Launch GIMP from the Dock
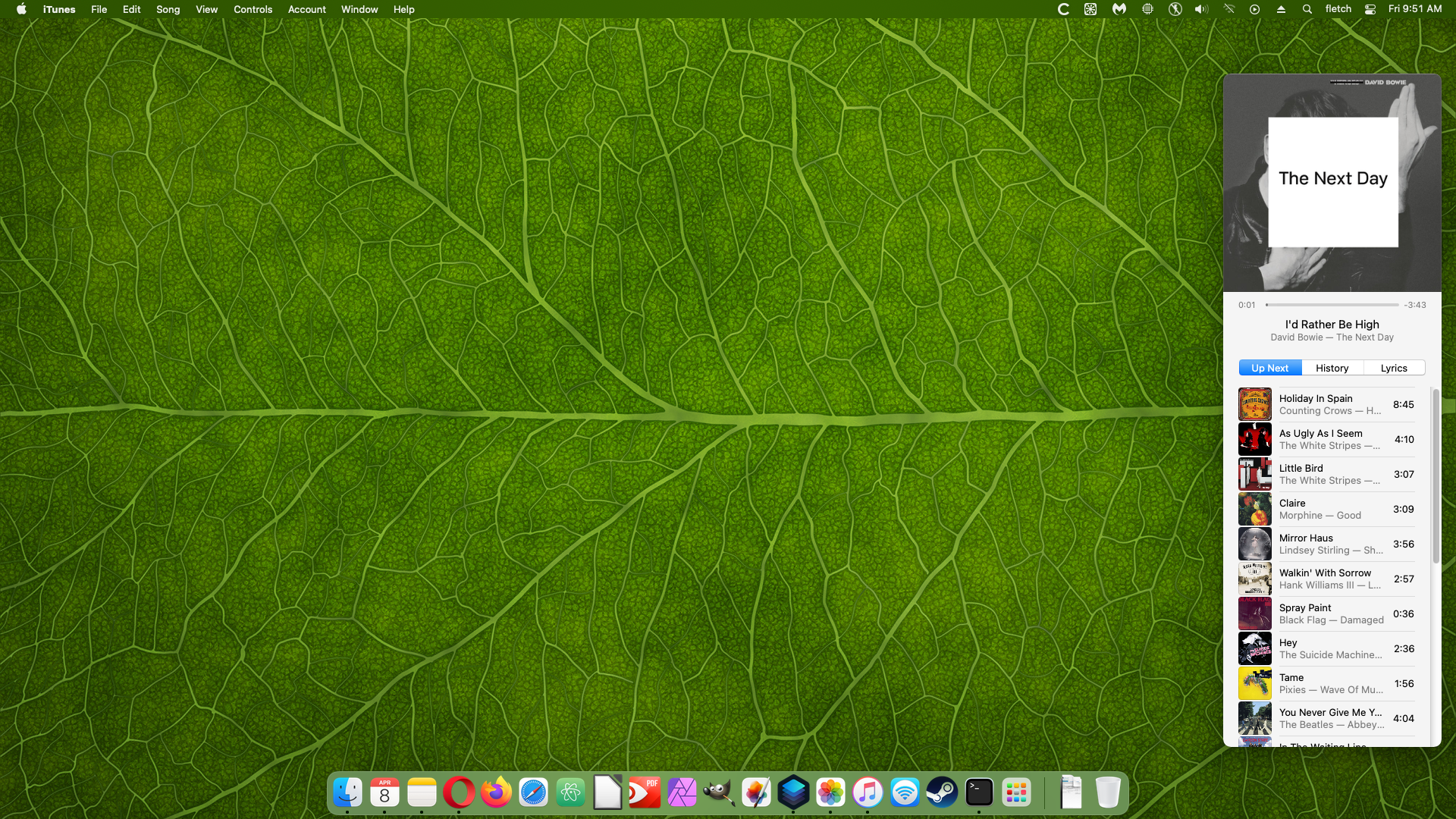Viewport: 1456px width, 819px height. pyautogui.click(x=718, y=793)
